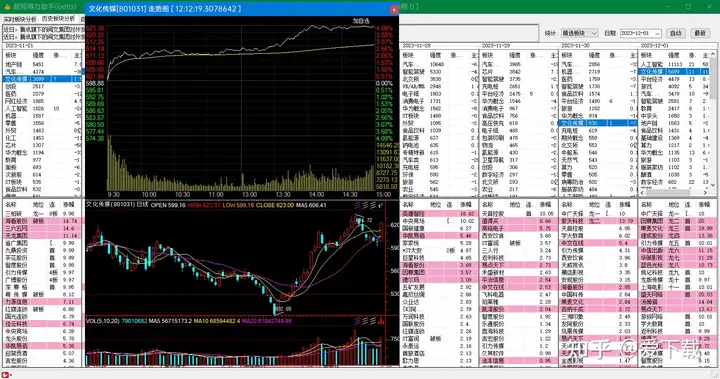The height and width of the screenshot is (379, 720).
Task: Click the bar chart icon in VOL panel header
Action: point(381,321)
